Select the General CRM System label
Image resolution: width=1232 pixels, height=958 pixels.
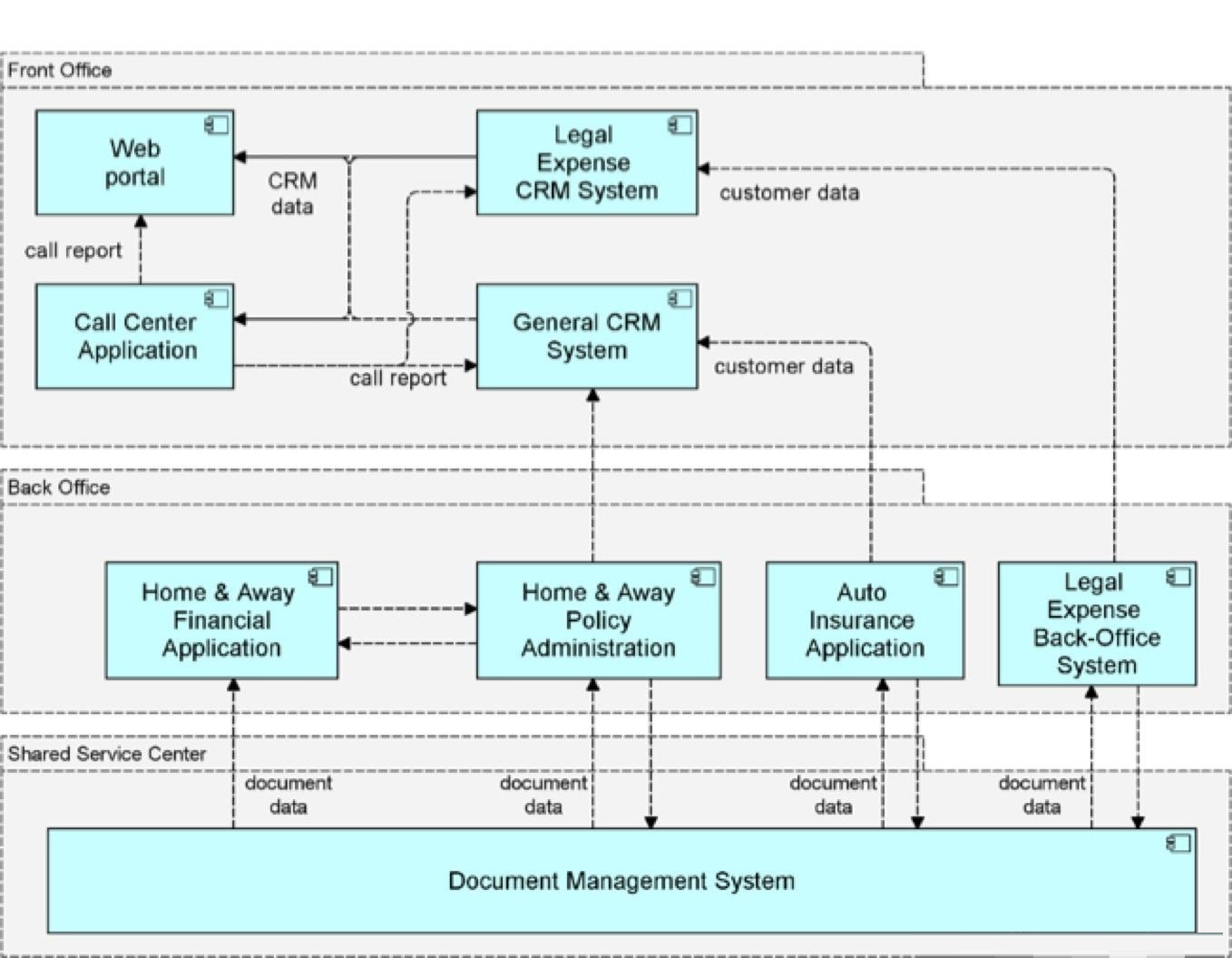pos(587,337)
